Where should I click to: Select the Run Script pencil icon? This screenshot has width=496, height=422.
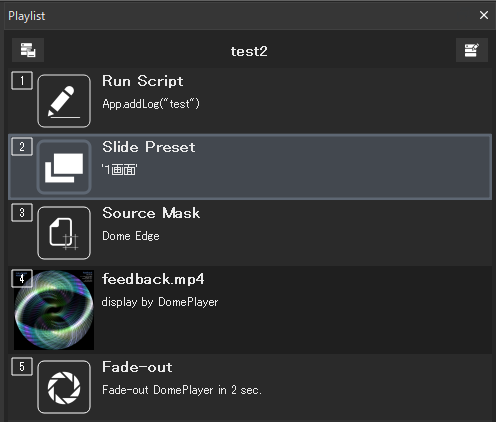pyautogui.click(x=64, y=101)
